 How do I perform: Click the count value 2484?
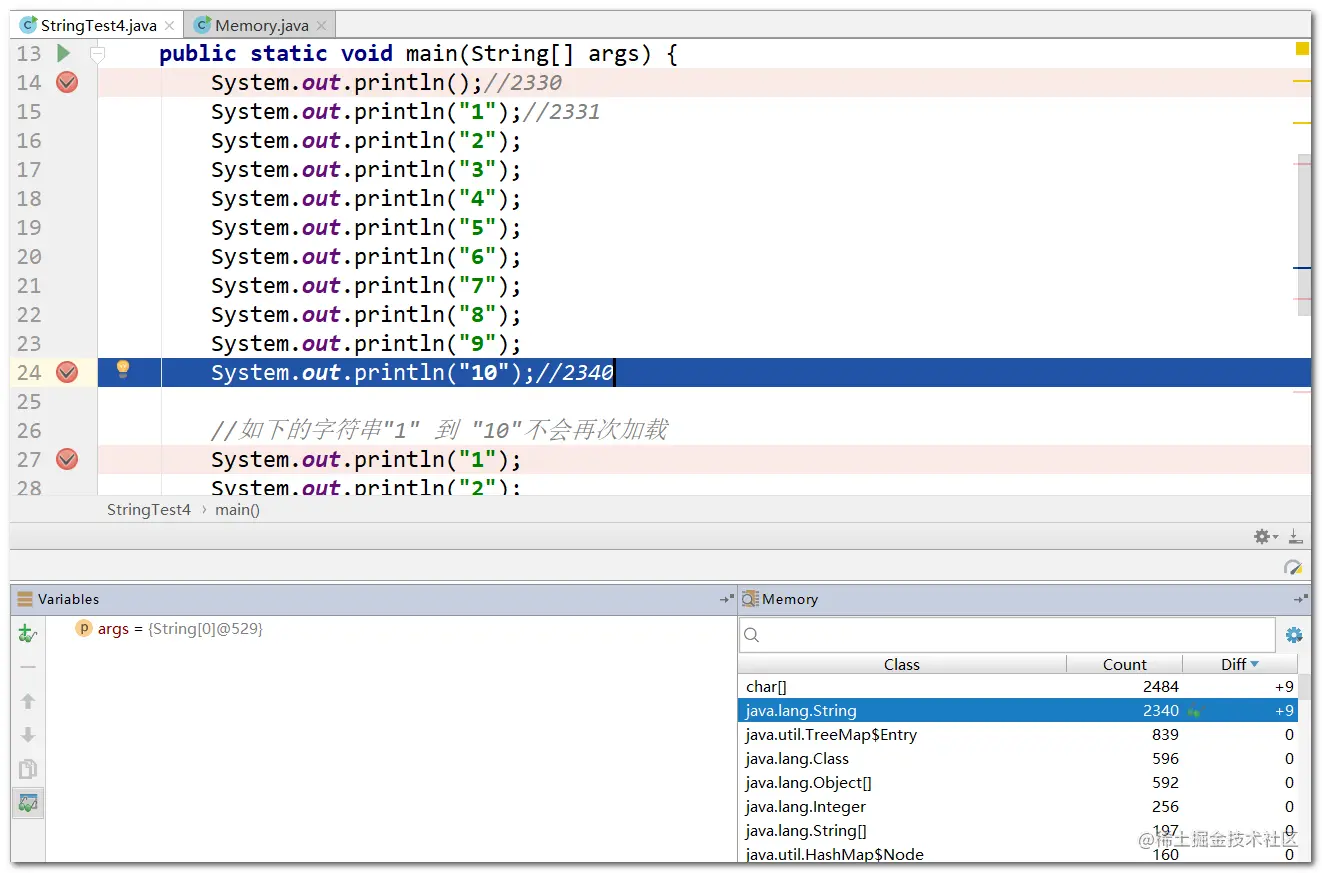coord(1161,687)
